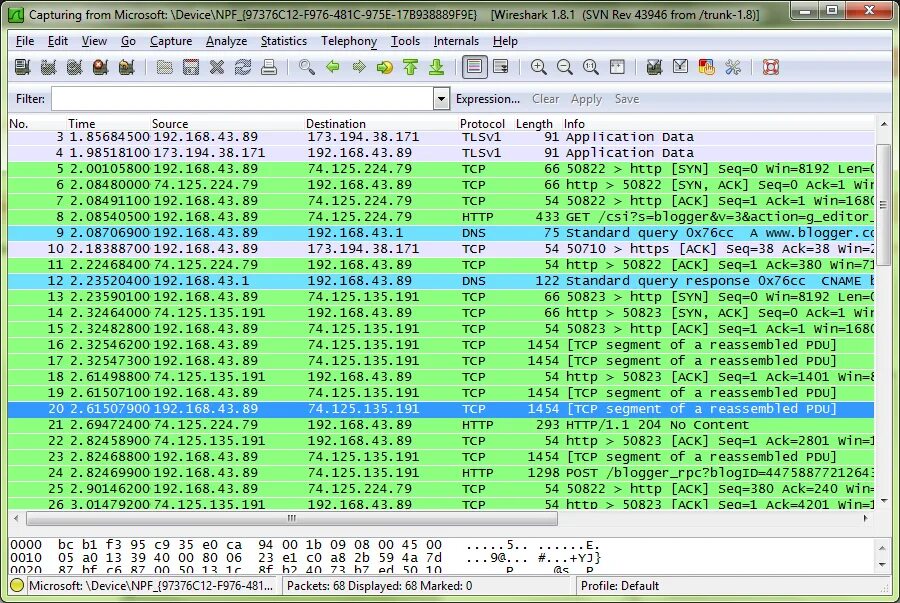Click the Apply filter button
The height and width of the screenshot is (603, 900).
[586, 99]
